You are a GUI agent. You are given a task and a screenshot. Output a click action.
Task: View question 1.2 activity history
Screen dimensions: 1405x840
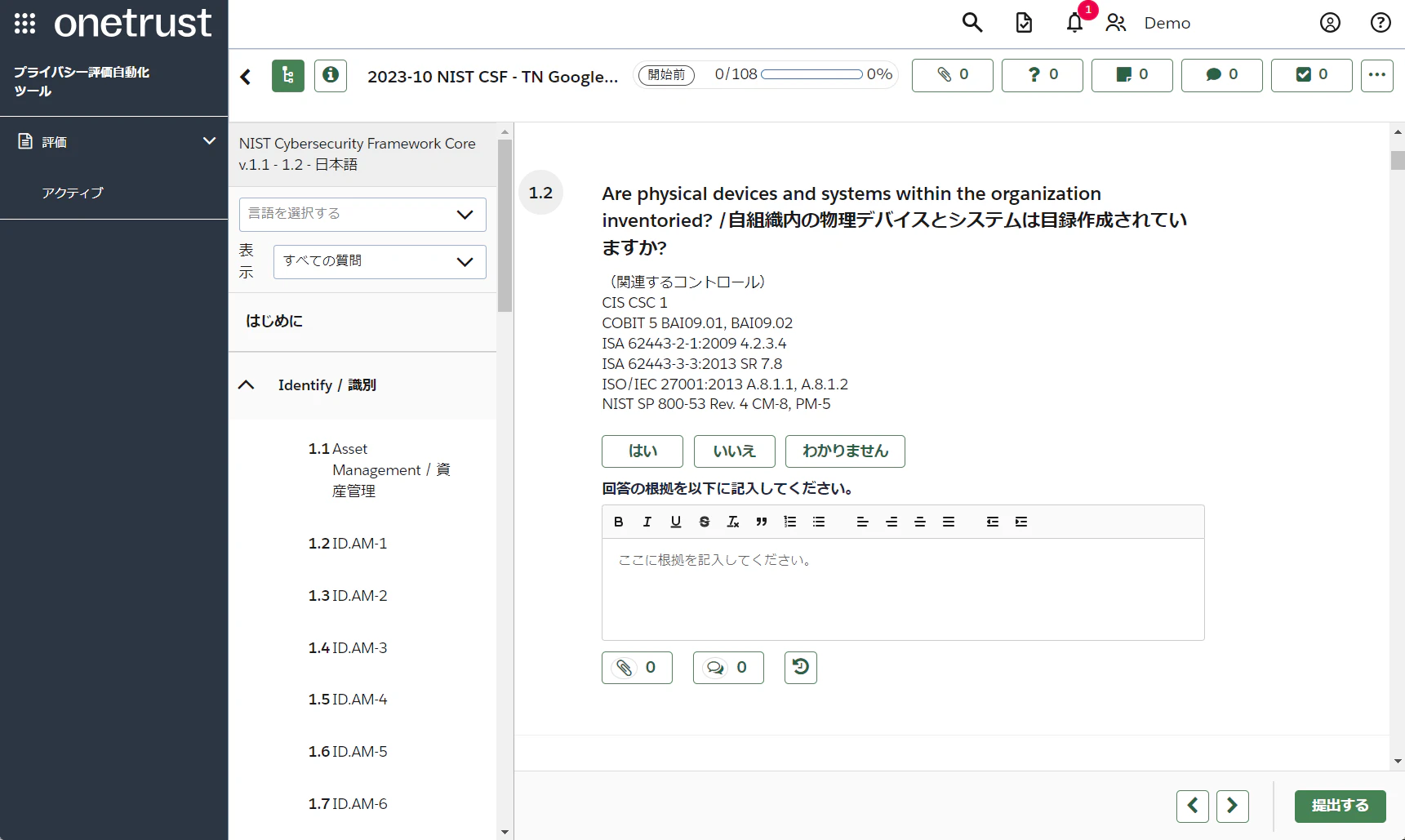[801, 668]
